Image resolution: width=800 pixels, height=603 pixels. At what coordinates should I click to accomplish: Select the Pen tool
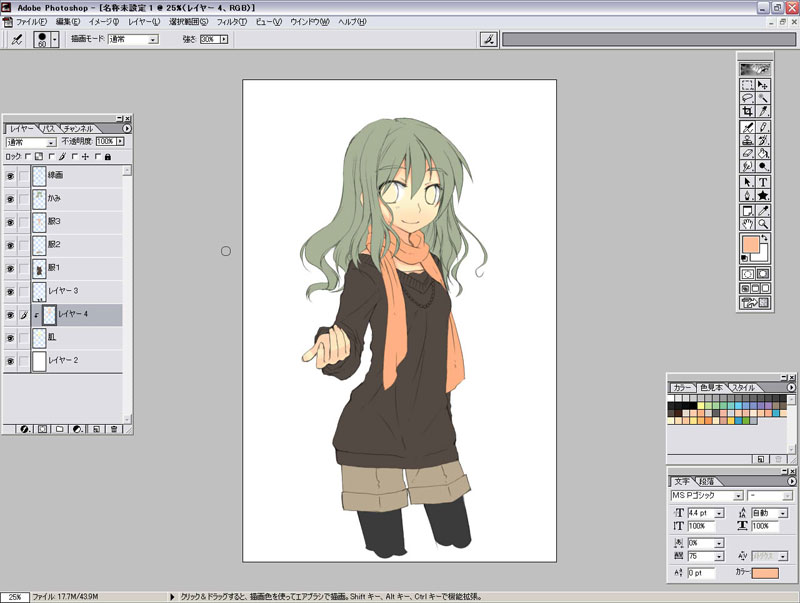pos(747,195)
